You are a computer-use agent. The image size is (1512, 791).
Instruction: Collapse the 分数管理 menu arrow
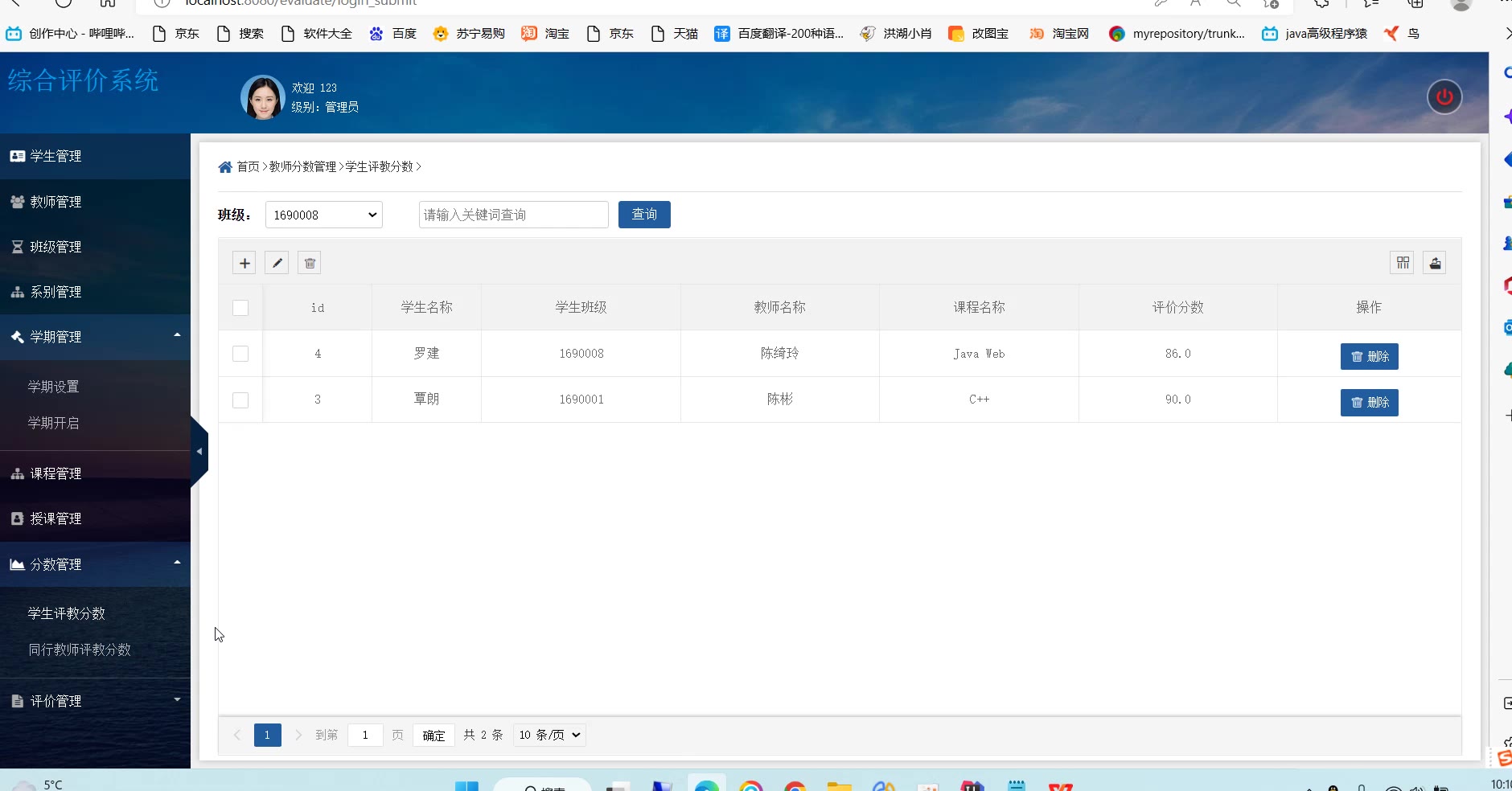click(x=177, y=563)
